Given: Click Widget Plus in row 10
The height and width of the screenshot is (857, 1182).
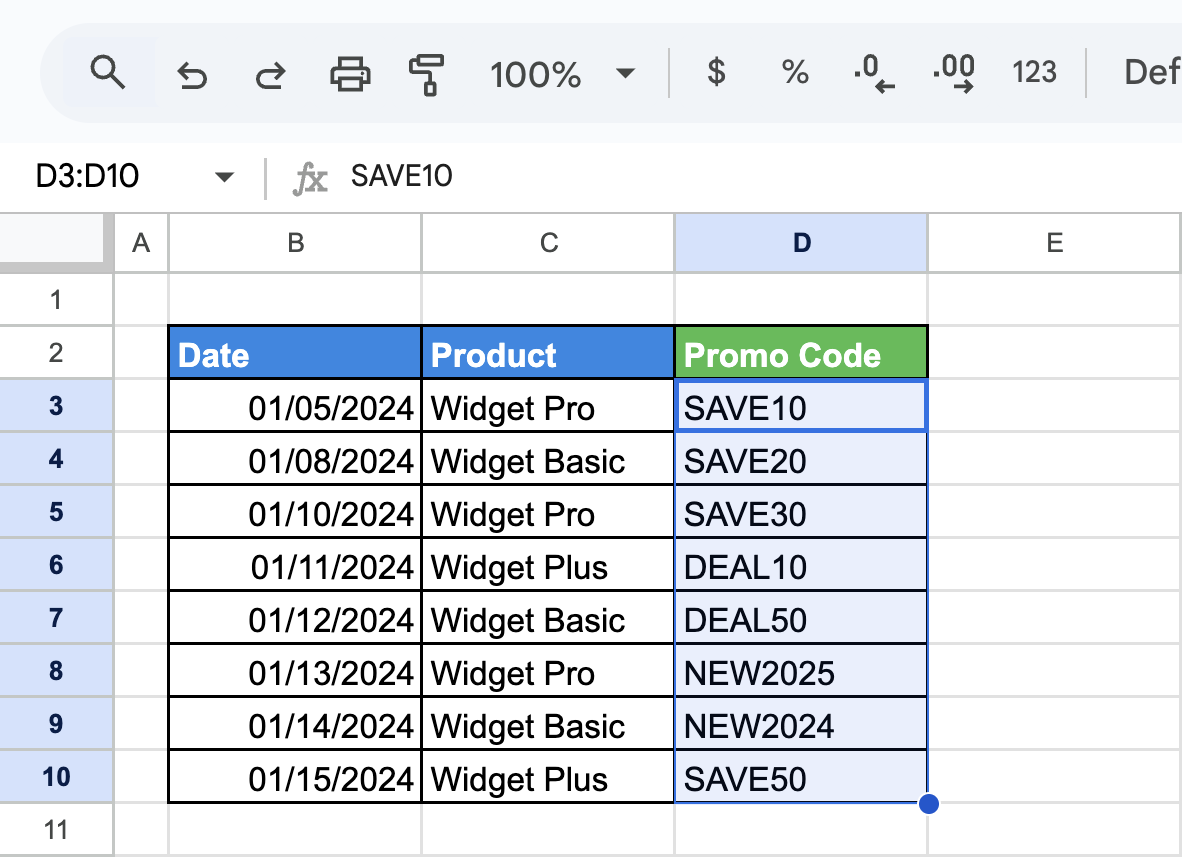Looking at the screenshot, I should (x=548, y=777).
